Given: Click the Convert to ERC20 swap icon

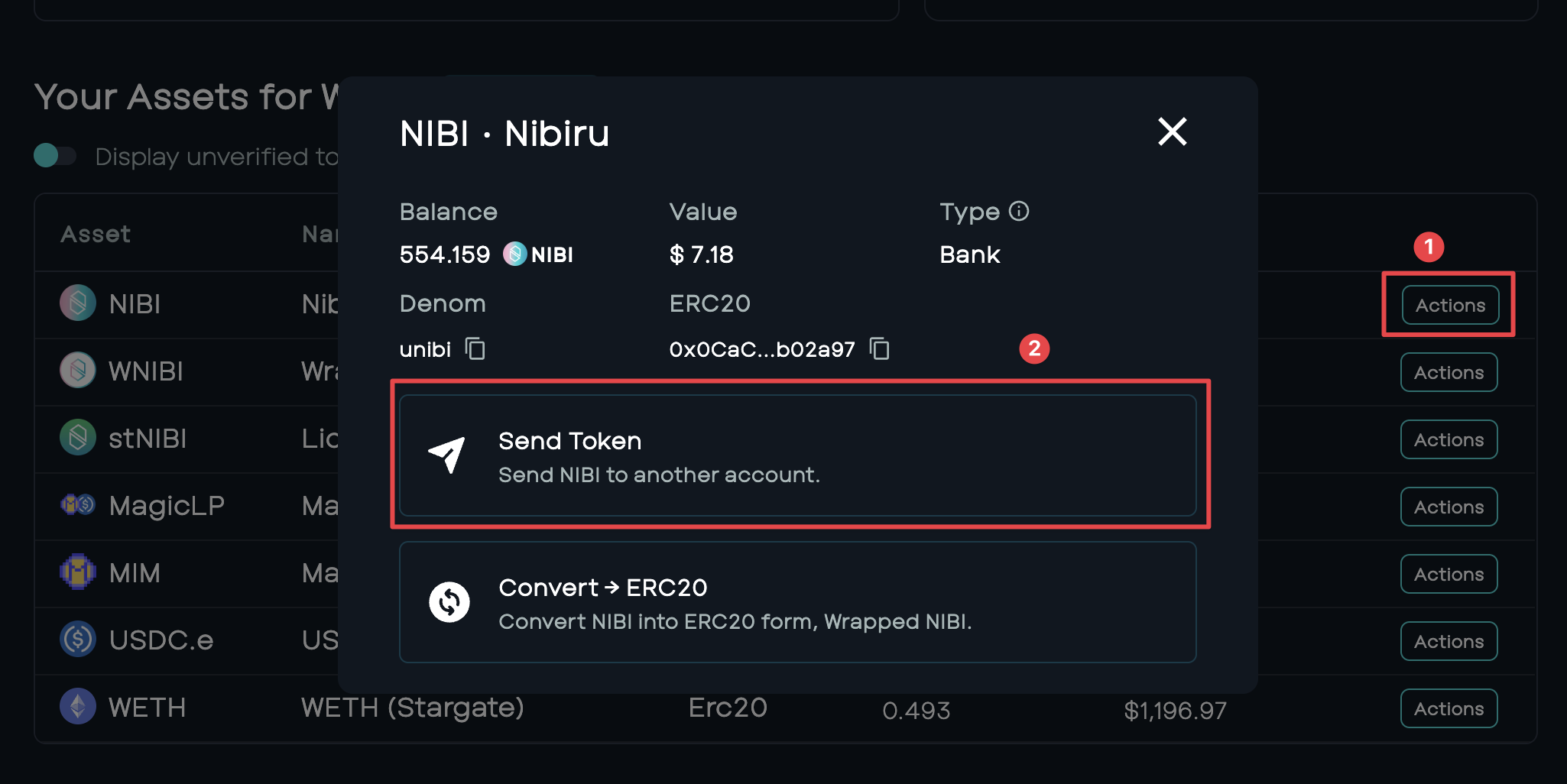Looking at the screenshot, I should coord(449,602).
